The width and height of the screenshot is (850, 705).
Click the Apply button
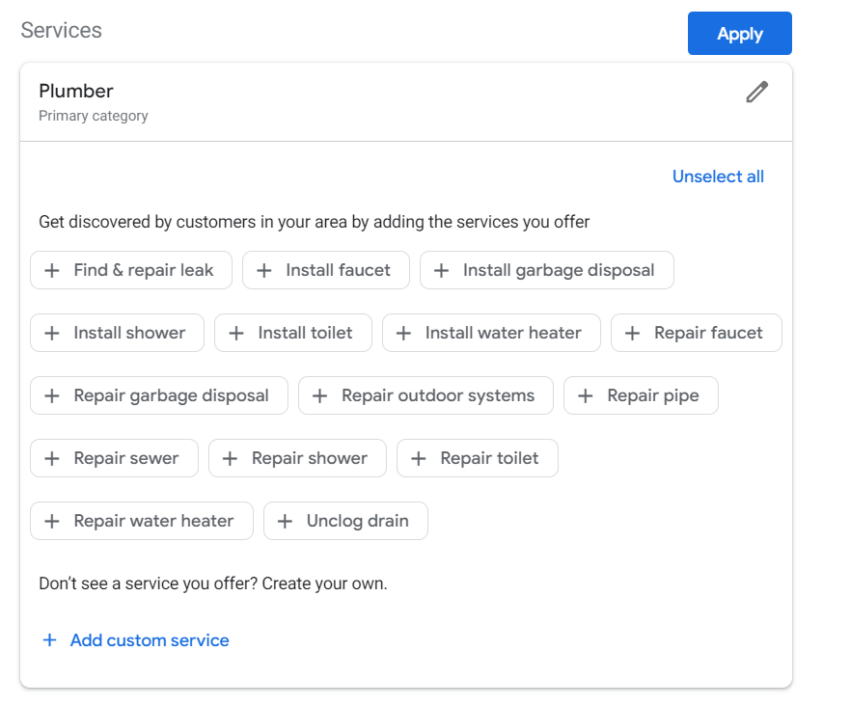739,34
